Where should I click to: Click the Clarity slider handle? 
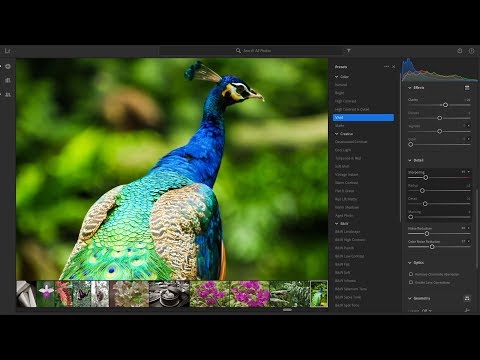(x=445, y=105)
